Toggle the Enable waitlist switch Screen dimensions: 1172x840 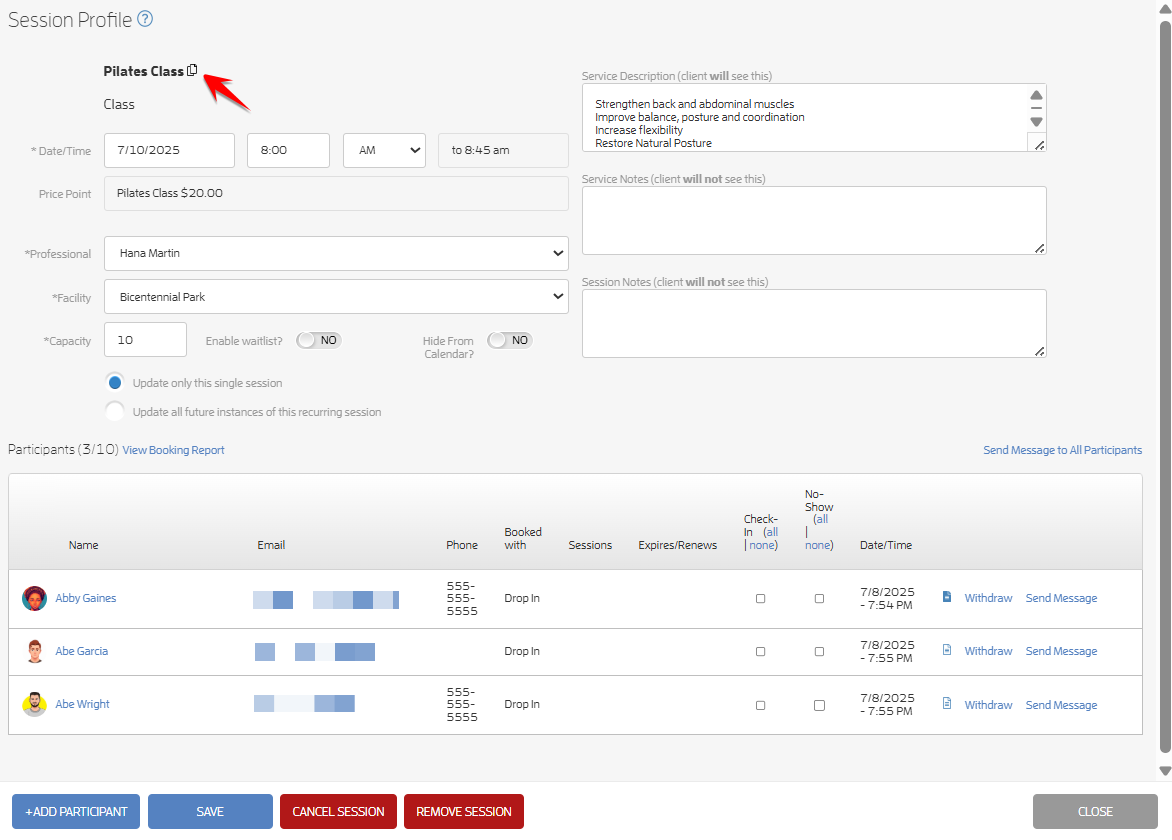click(x=318, y=340)
